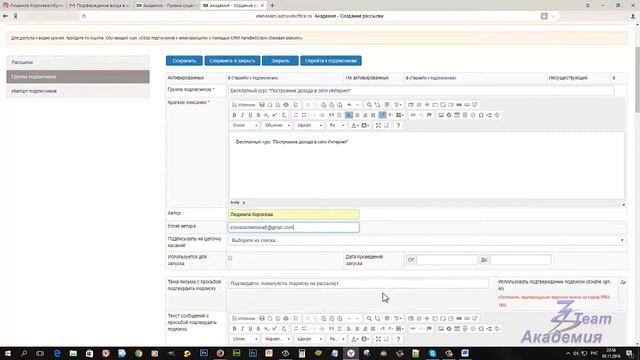This screenshot has height=360, width=640.
Task: Open Windows Start menu
Action: click(7, 353)
